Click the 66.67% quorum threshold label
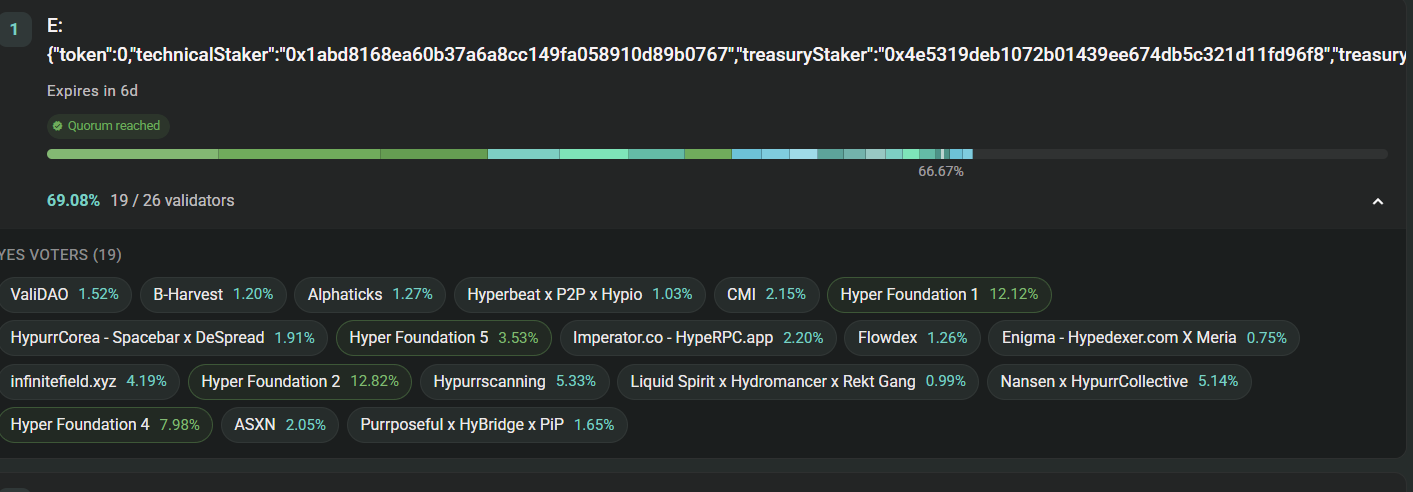 coord(941,171)
